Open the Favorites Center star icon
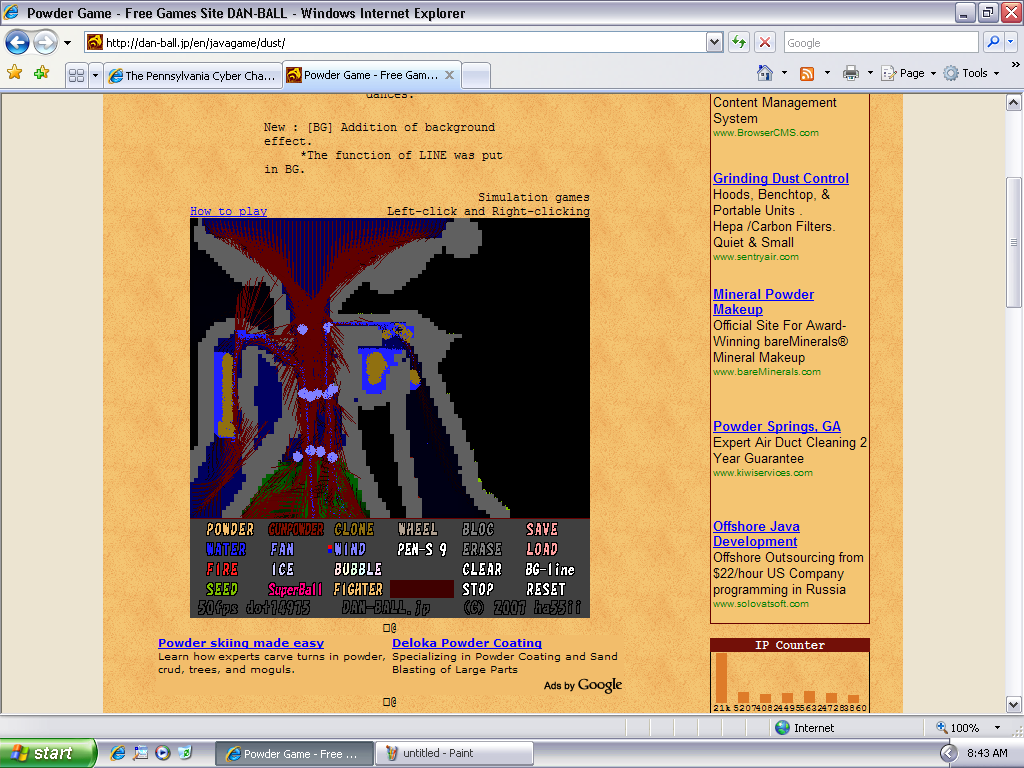The height and width of the screenshot is (768, 1024). [x=14, y=73]
